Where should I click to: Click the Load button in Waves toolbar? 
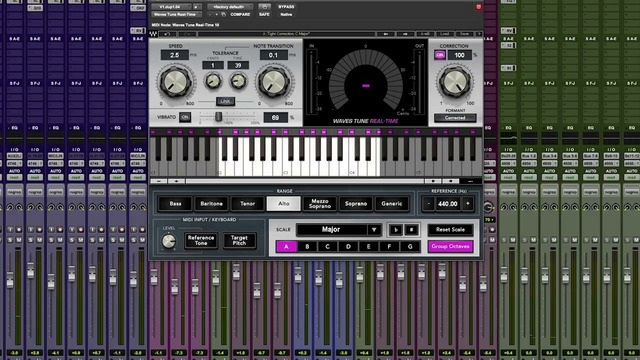[444, 34]
